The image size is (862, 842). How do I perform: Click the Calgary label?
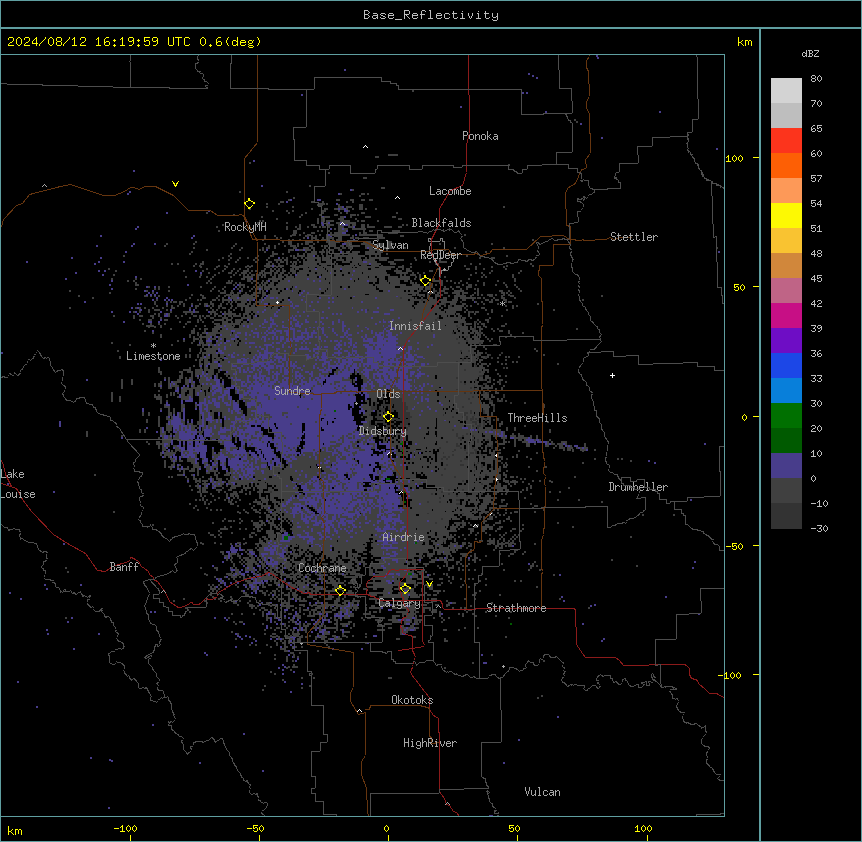point(400,603)
